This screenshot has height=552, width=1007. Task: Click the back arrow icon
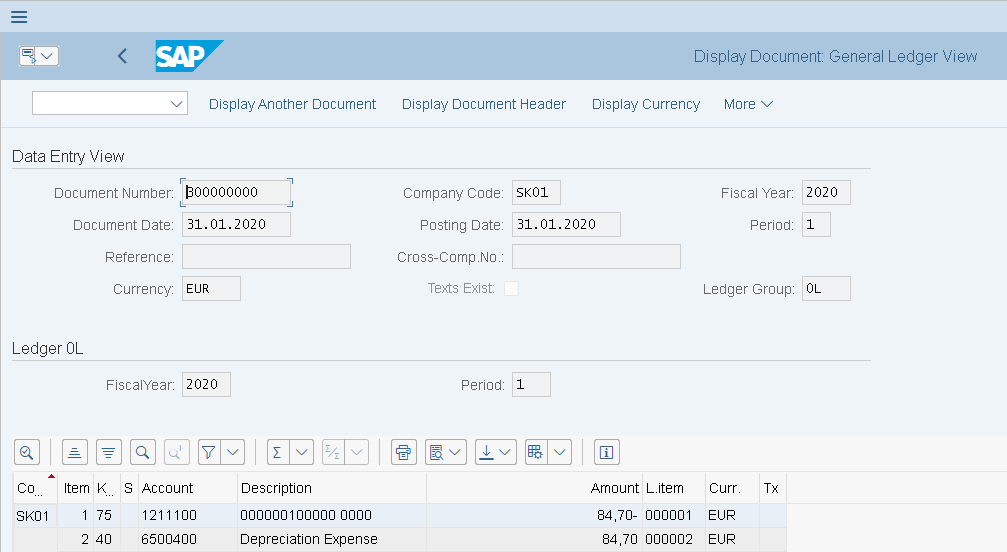tap(123, 56)
